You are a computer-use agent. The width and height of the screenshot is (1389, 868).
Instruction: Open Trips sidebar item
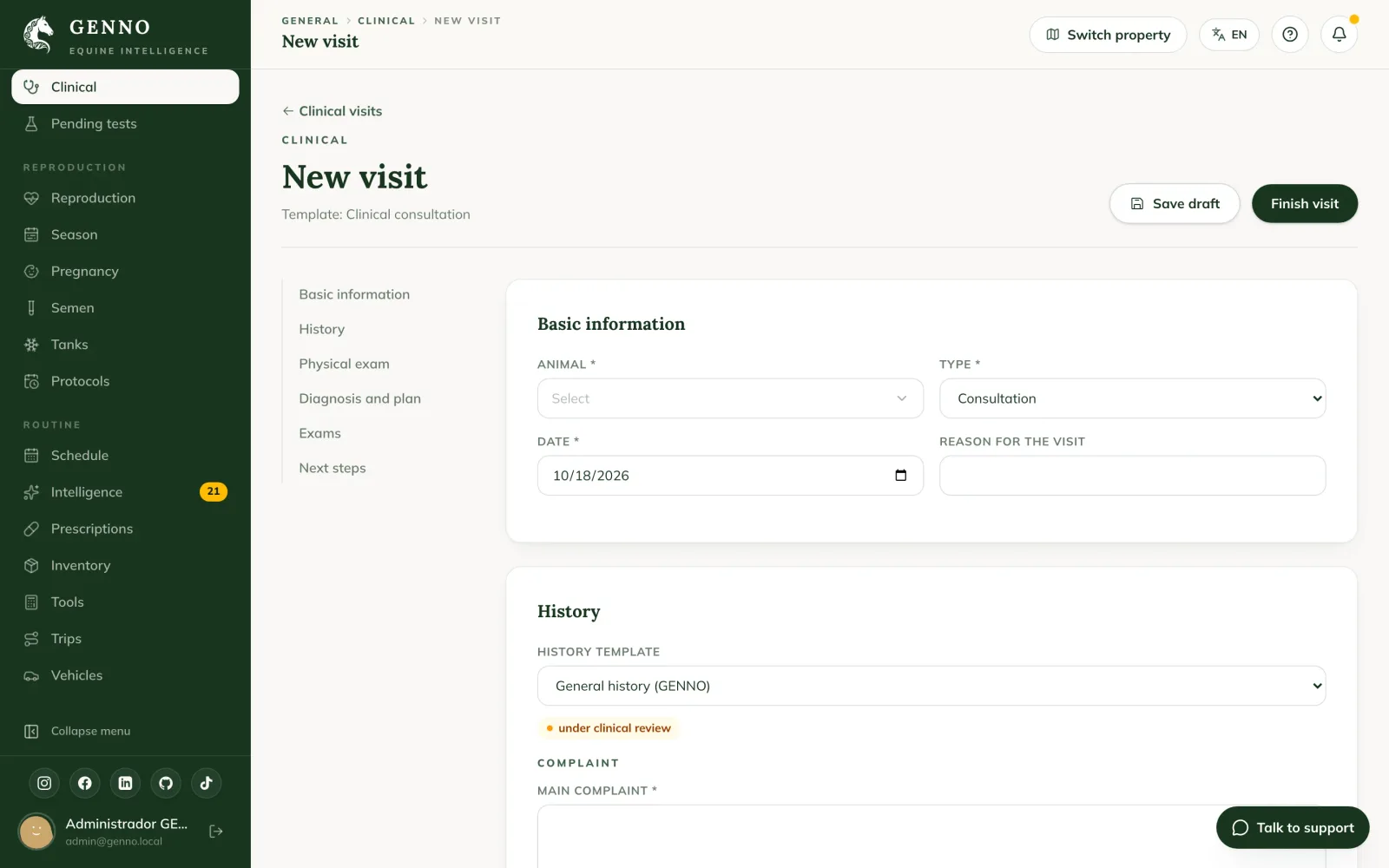coord(125,639)
